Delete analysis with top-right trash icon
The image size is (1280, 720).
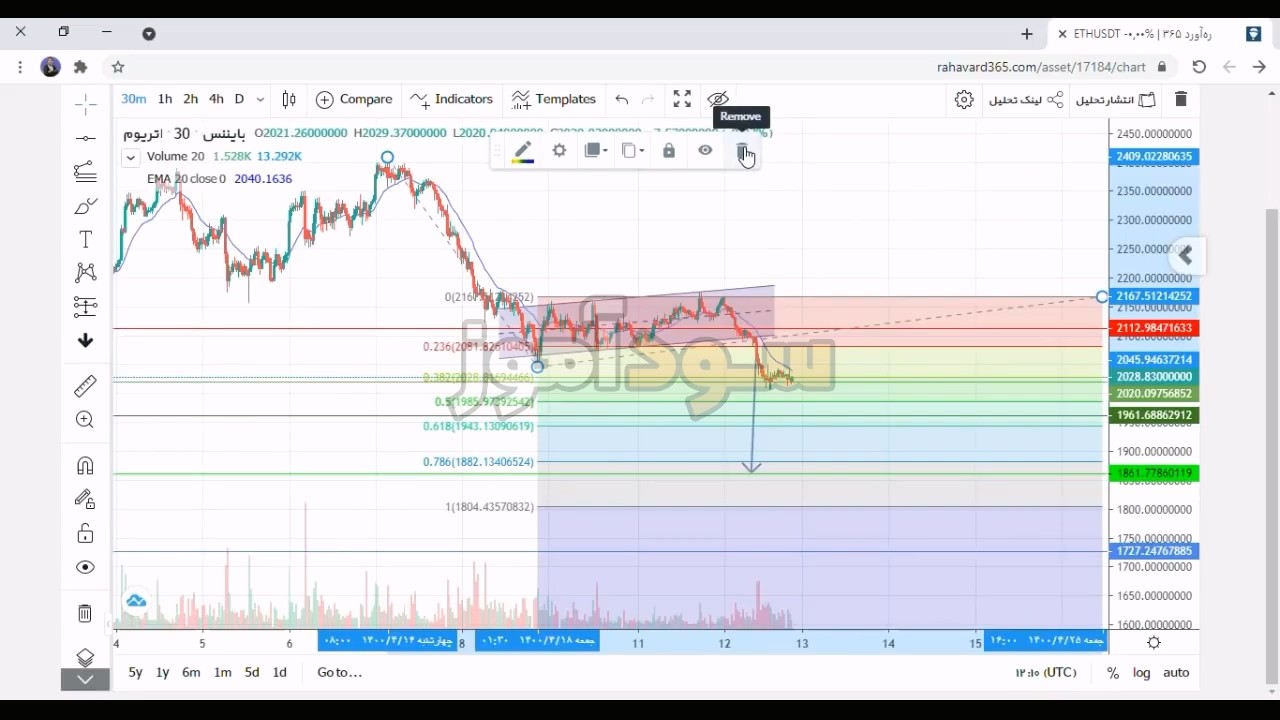coord(1181,99)
